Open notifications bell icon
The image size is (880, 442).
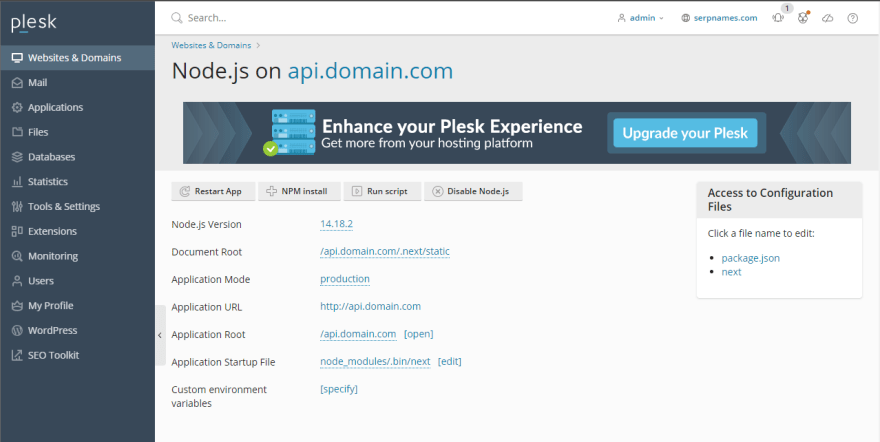(778, 18)
